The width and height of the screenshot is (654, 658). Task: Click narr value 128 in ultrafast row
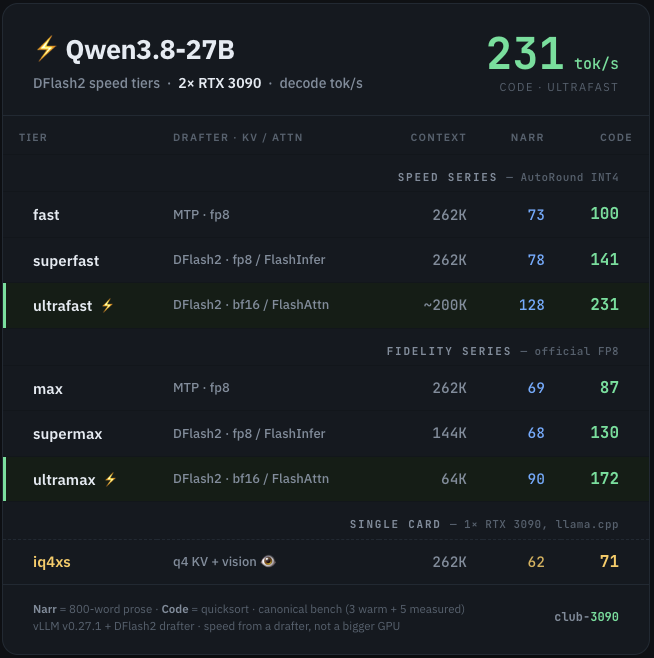click(531, 305)
